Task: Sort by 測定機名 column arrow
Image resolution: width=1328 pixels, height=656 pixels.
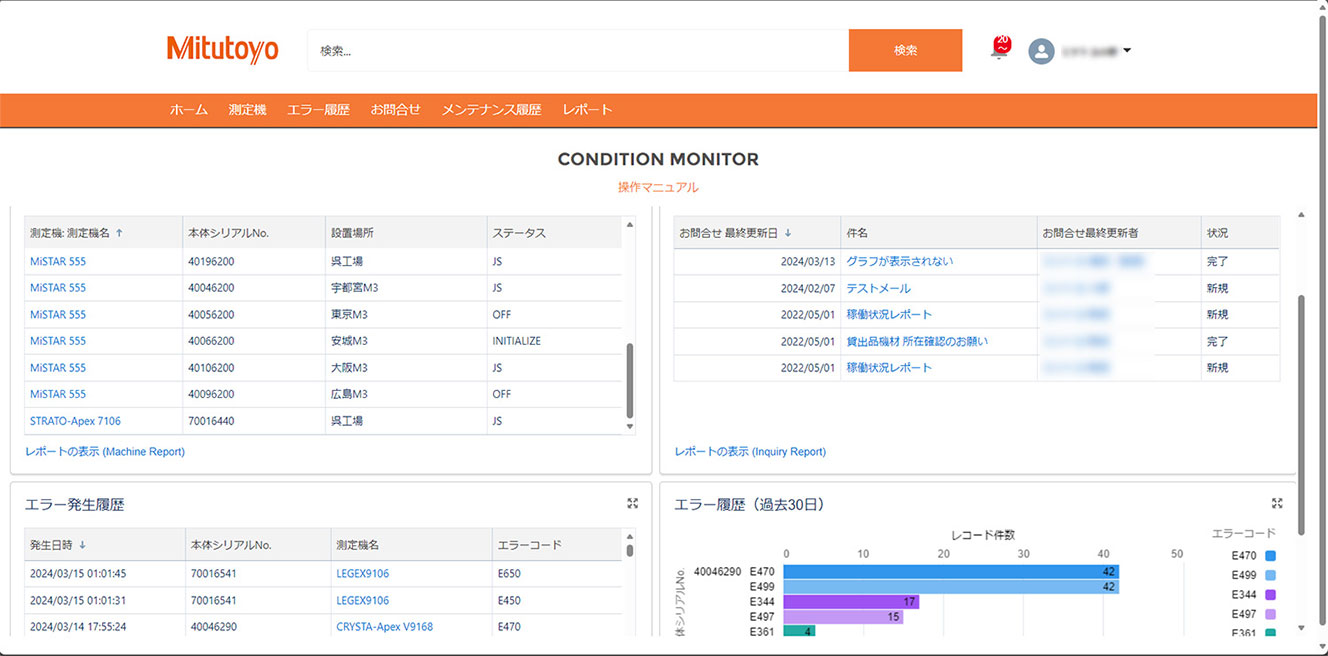Action: pyautogui.click(x=120, y=233)
